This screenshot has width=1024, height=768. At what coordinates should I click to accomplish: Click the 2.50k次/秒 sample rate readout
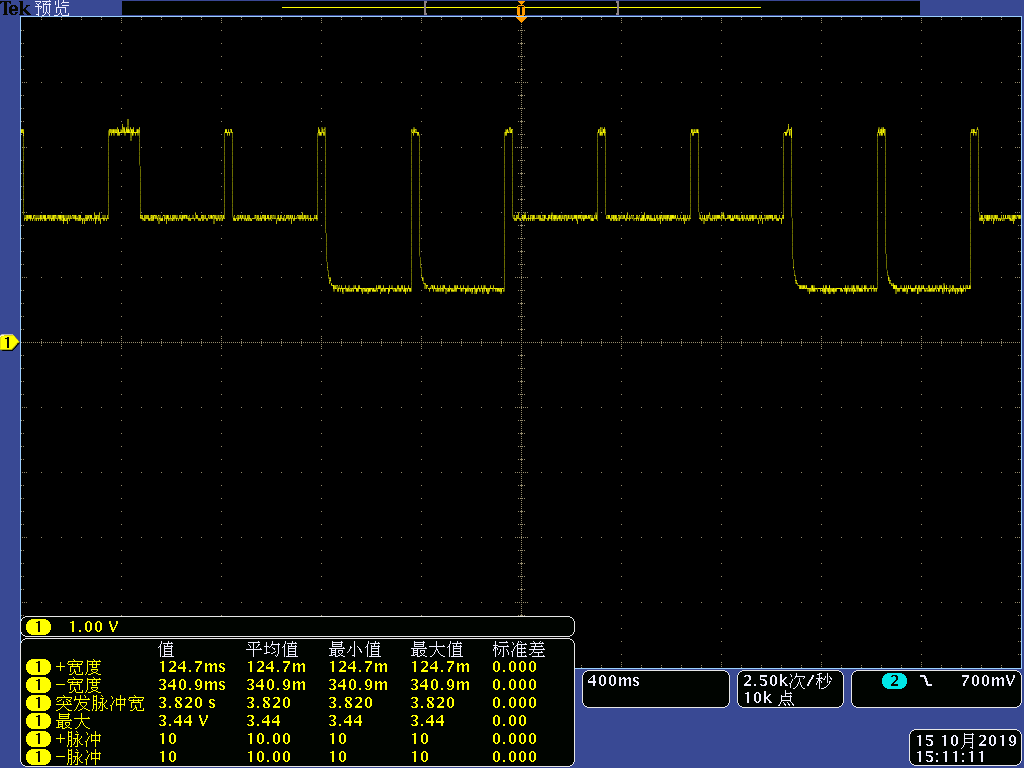(x=788, y=681)
